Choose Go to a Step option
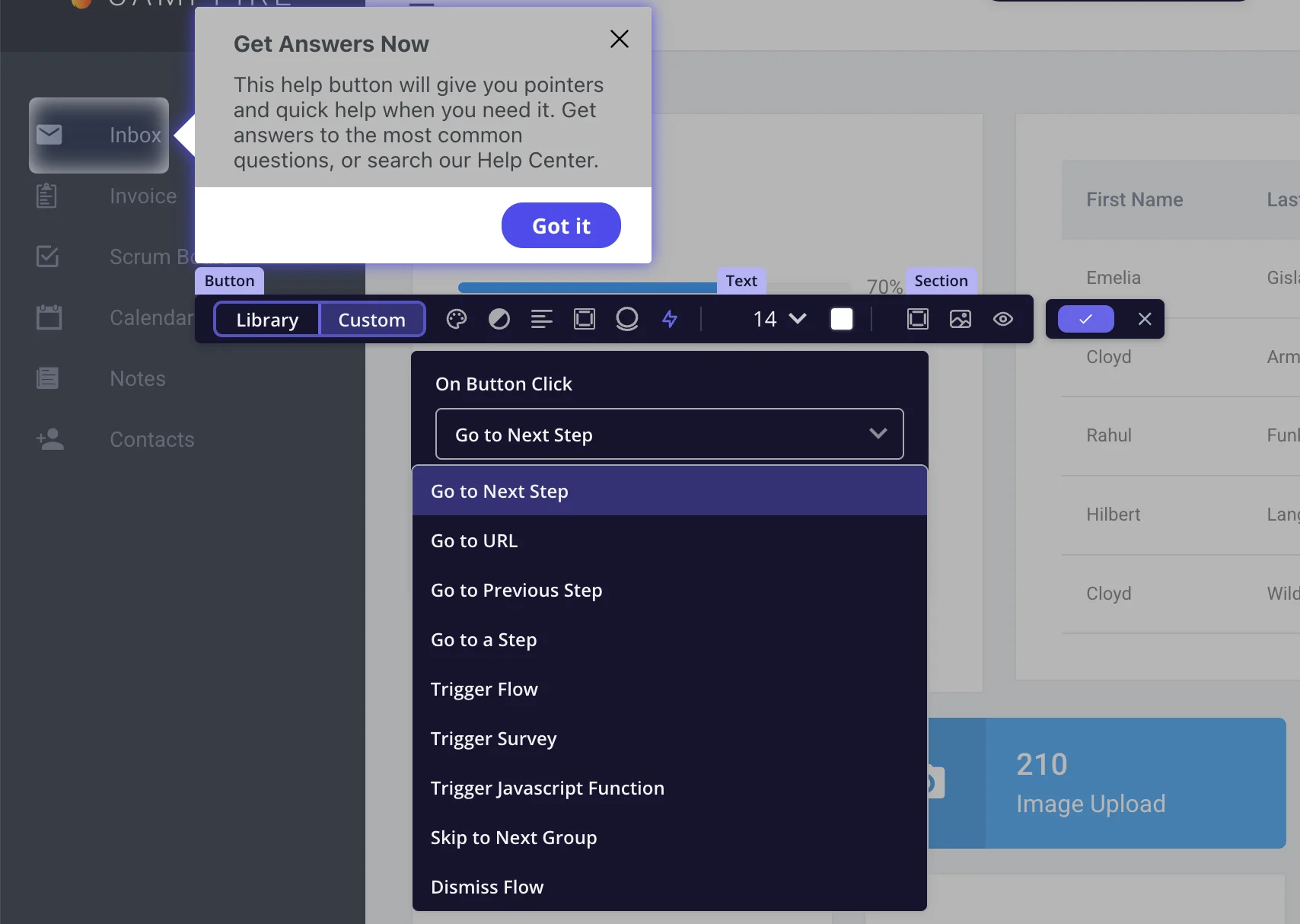 (x=670, y=639)
